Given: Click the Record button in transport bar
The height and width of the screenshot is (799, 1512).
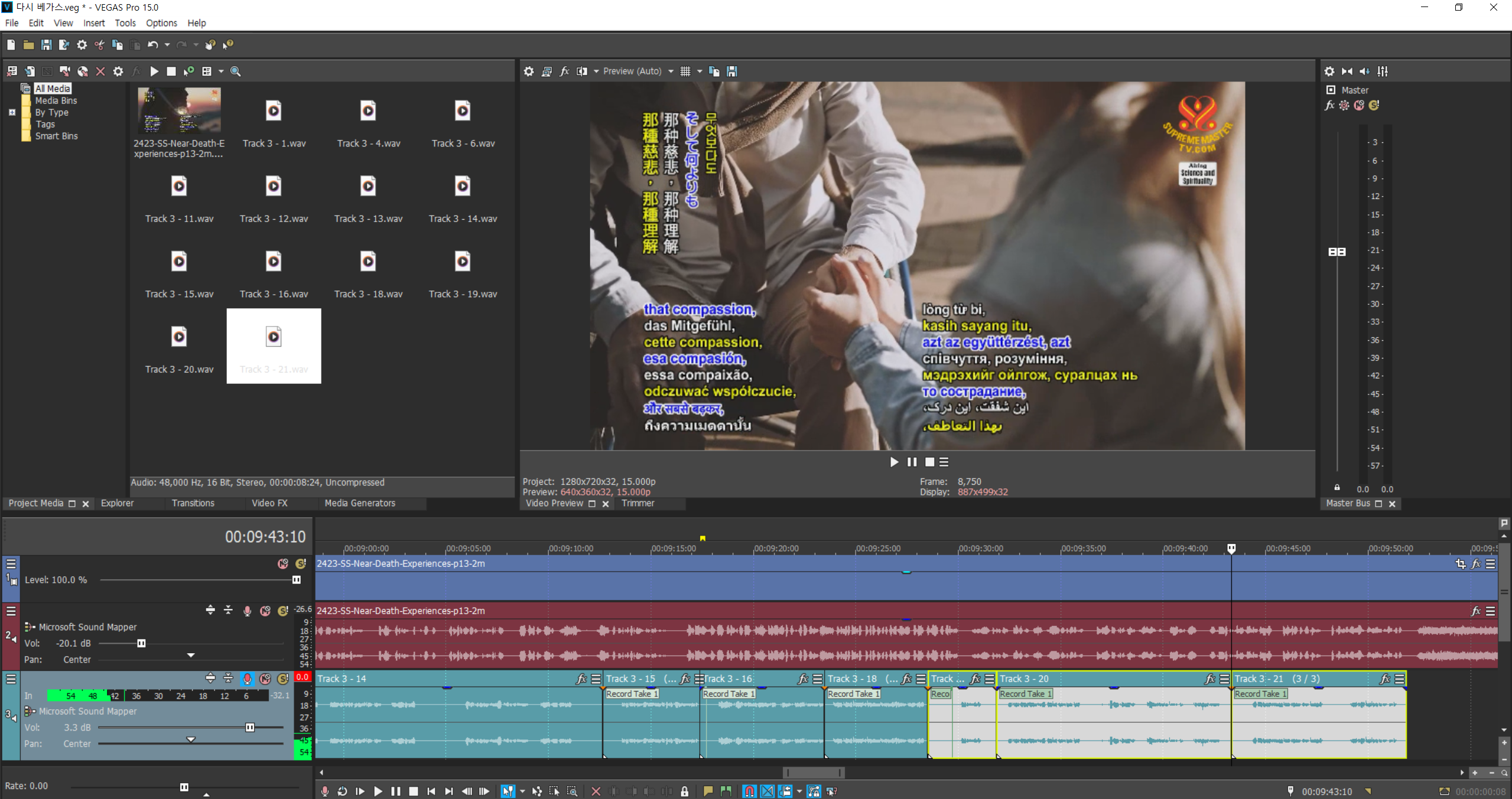Looking at the screenshot, I should 325,791.
